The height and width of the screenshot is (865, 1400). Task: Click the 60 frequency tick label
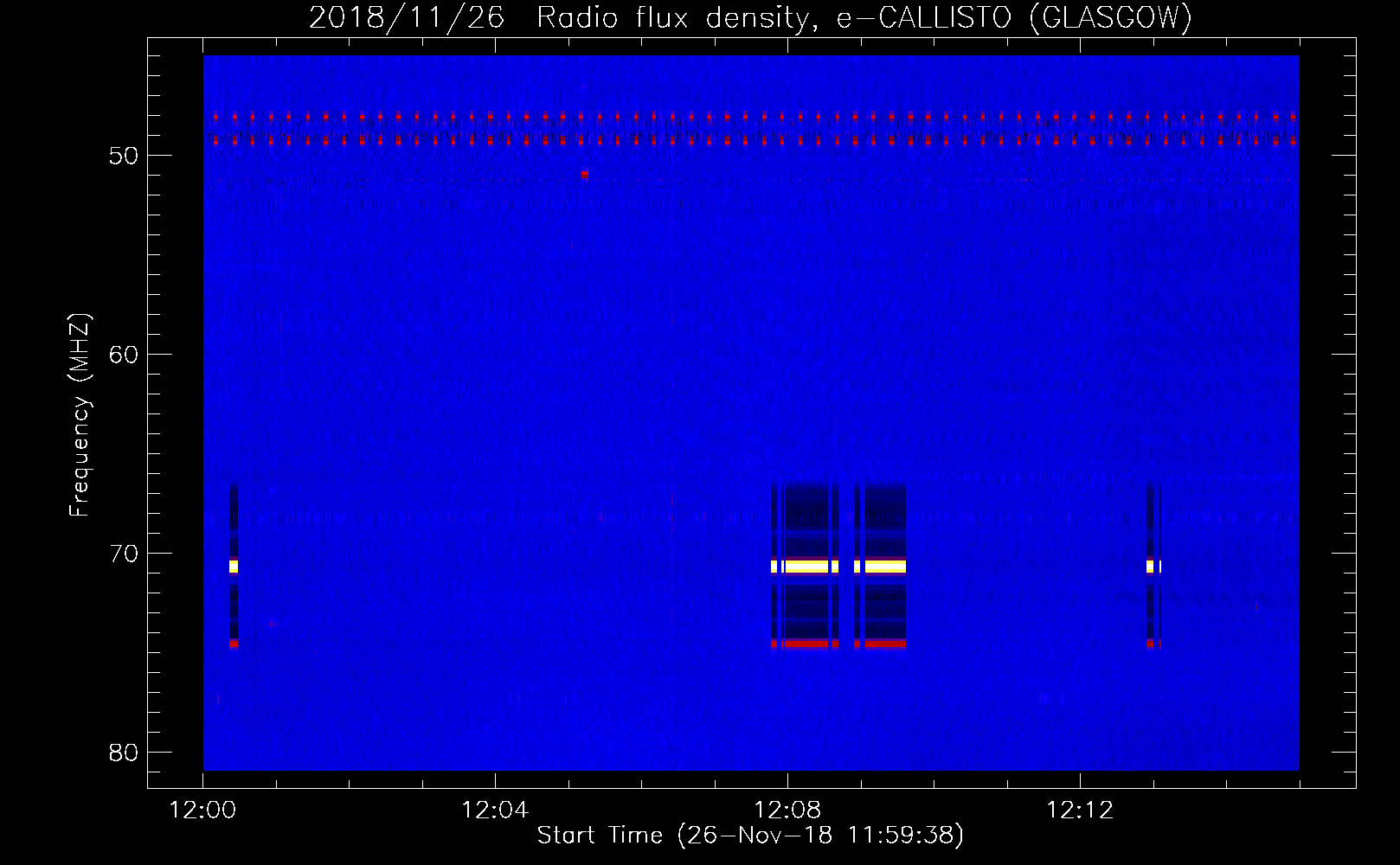click(x=124, y=355)
